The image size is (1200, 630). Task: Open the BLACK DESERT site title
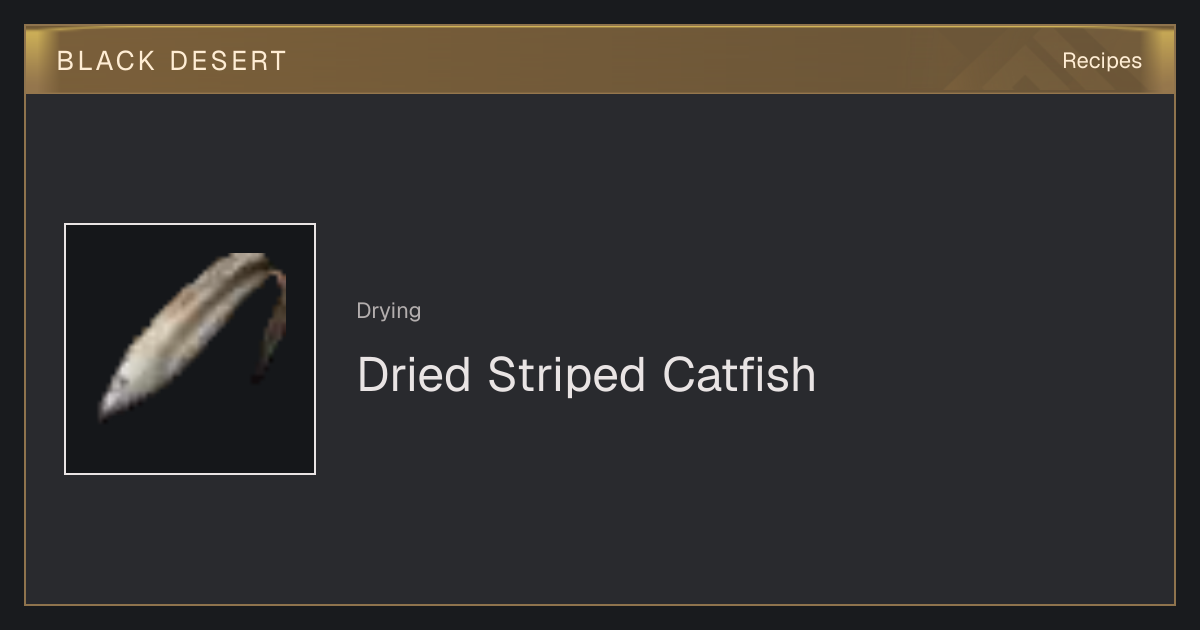point(172,61)
